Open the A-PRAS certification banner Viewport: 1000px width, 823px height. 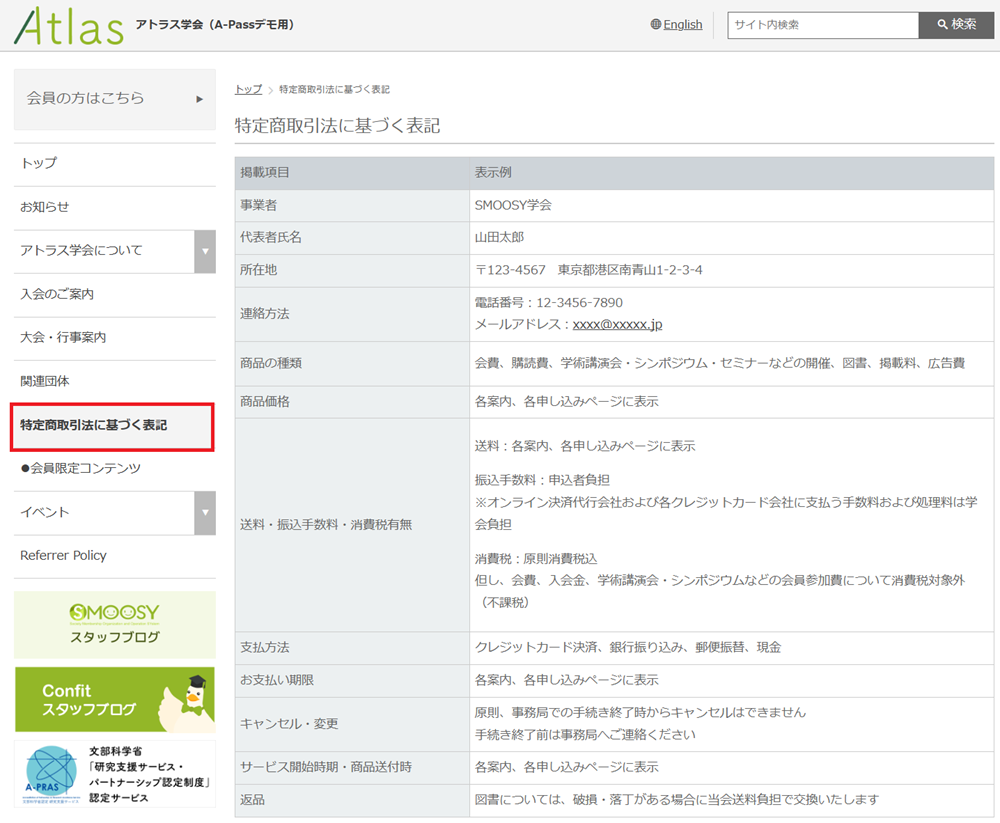point(115,774)
